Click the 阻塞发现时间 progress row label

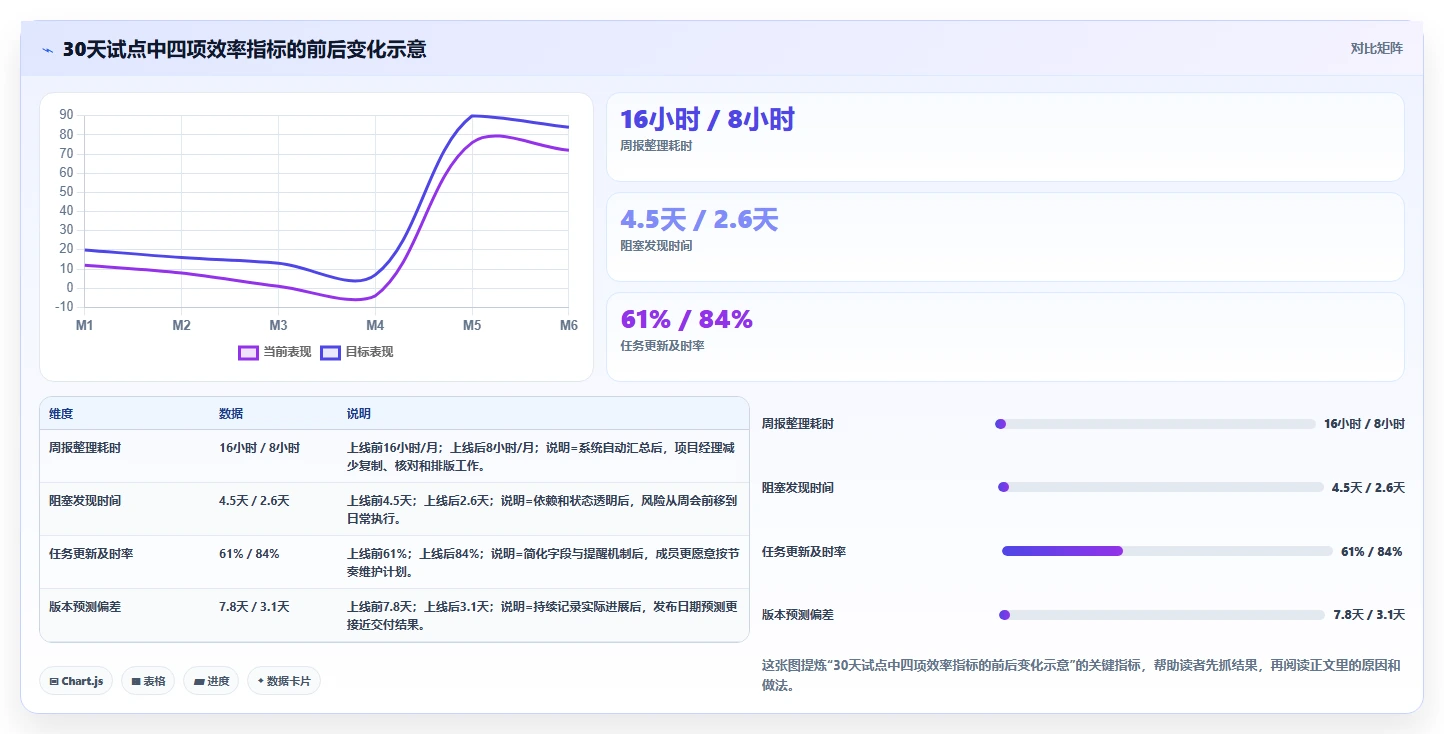coord(798,488)
